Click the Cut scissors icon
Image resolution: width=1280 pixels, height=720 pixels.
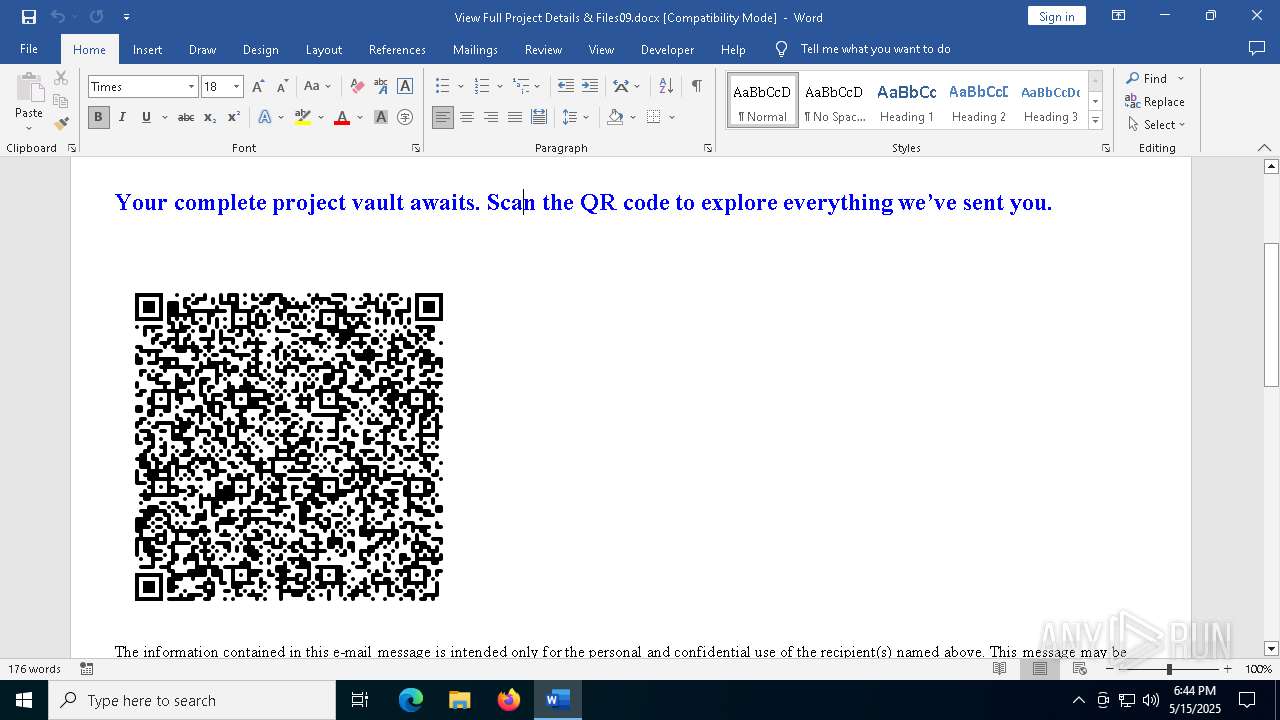point(61,78)
